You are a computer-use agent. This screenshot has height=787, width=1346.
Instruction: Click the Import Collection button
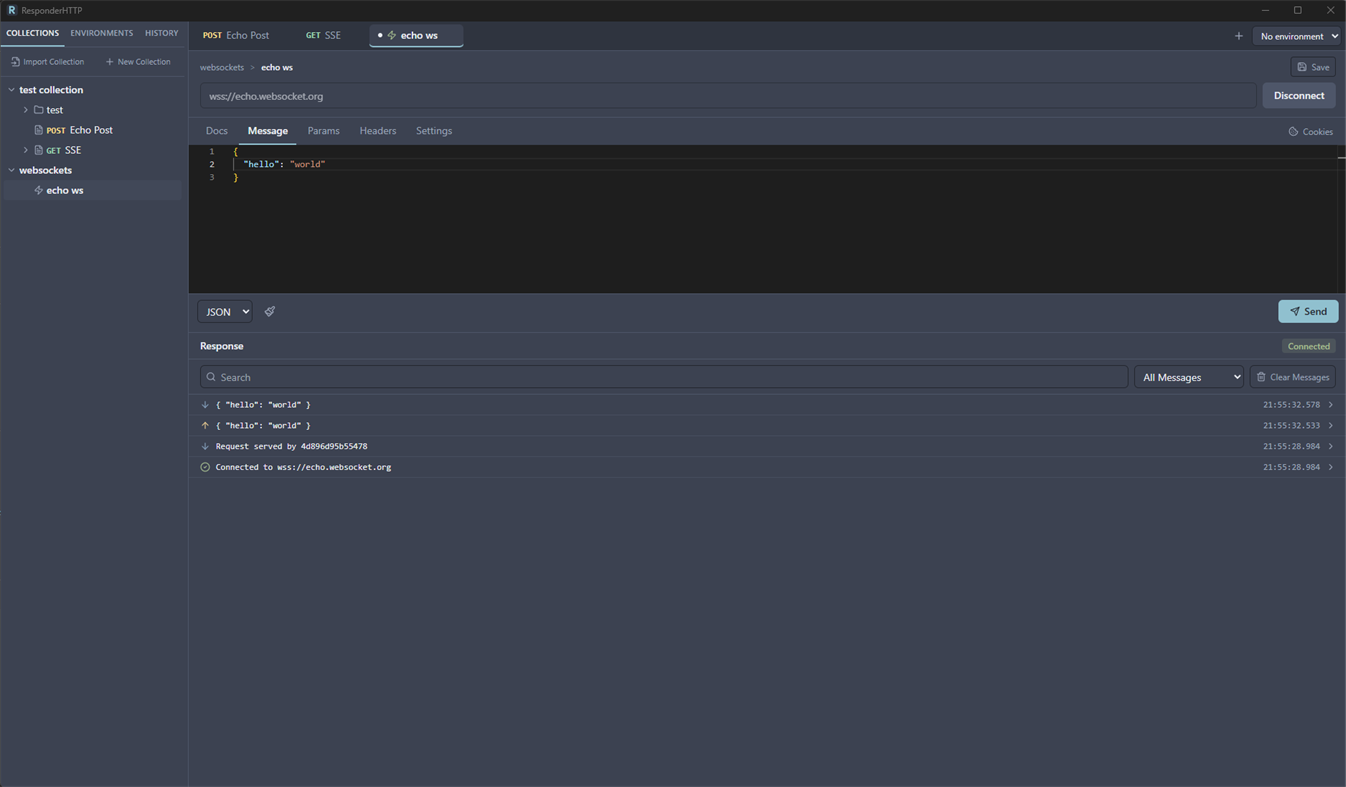click(x=48, y=62)
